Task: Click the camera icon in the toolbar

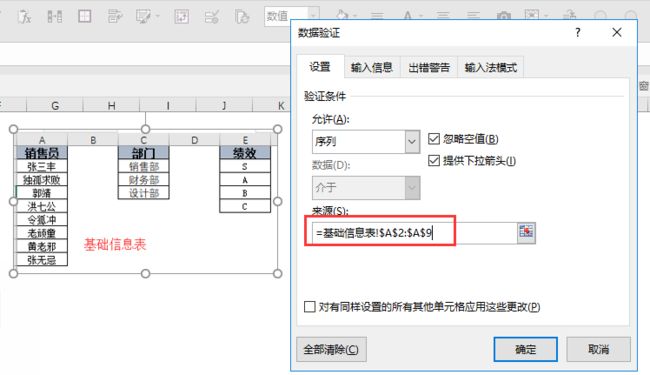Action: pyautogui.click(x=504, y=16)
